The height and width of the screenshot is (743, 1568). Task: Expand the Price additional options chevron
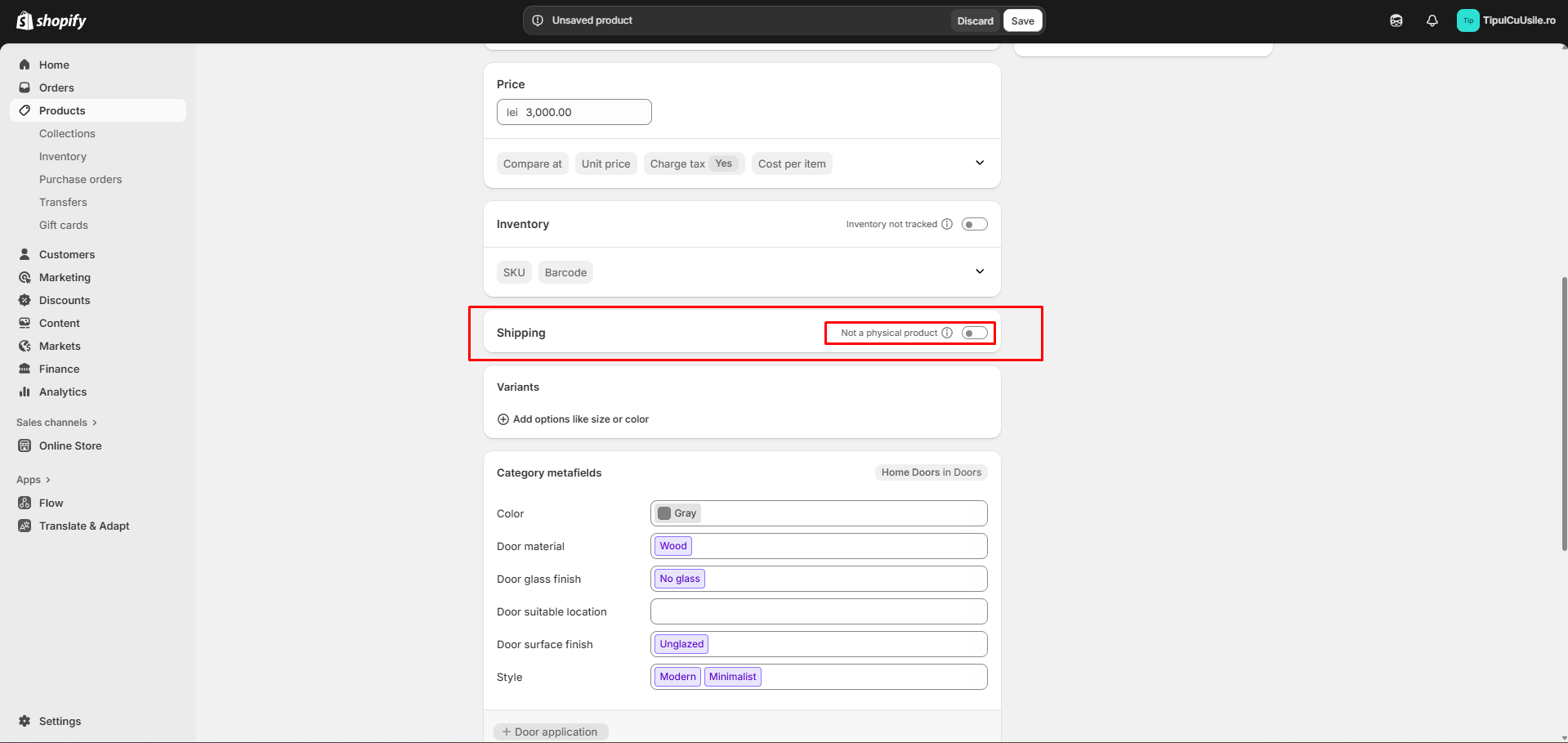[979, 163]
